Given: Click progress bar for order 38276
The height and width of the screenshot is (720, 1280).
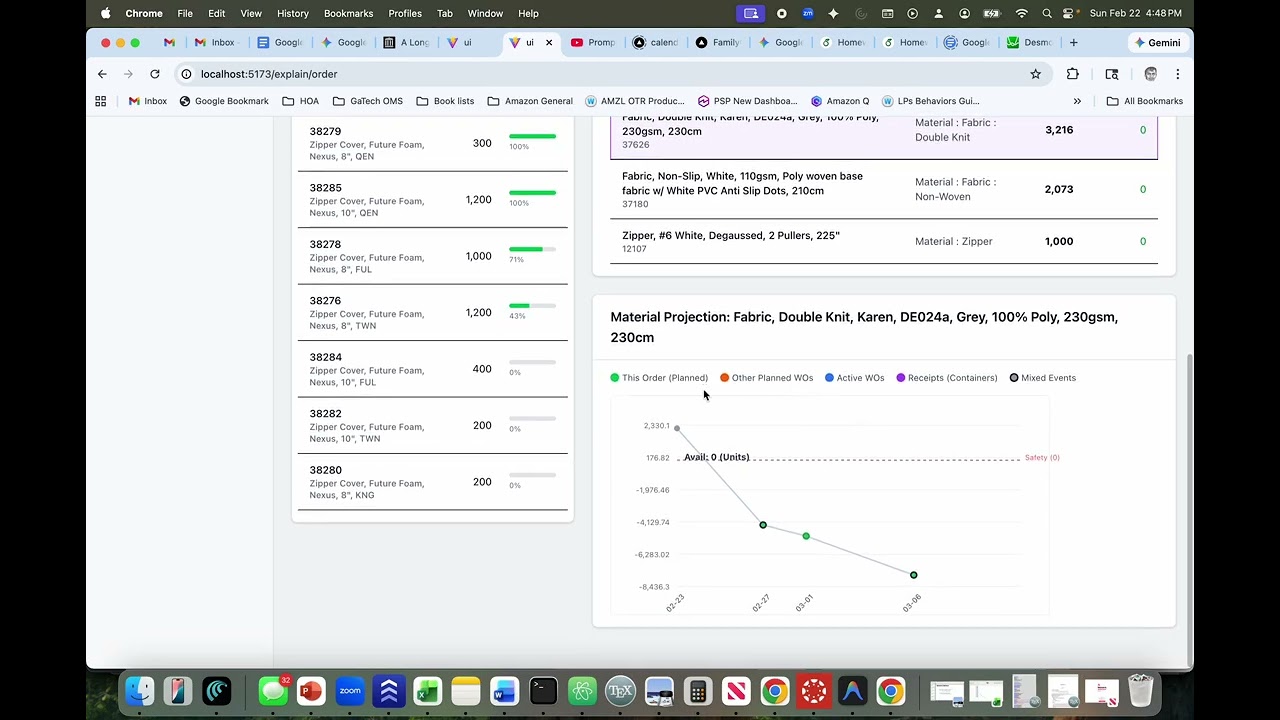Looking at the screenshot, I should pos(532,305).
